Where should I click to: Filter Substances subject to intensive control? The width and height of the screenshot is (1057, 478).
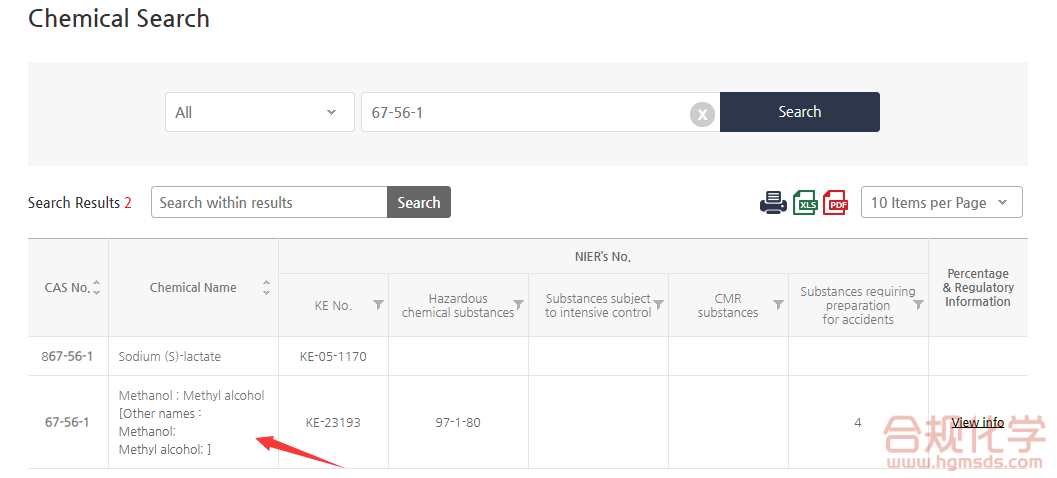tap(658, 305)
